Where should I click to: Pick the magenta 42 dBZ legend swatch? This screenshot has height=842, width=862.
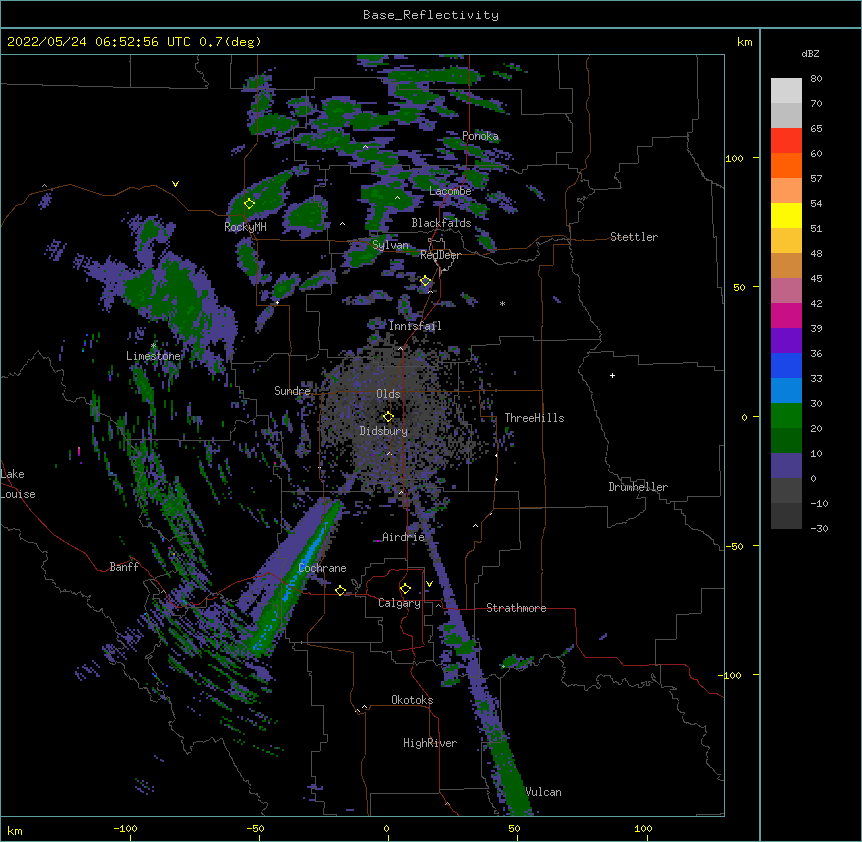[786, 315]
